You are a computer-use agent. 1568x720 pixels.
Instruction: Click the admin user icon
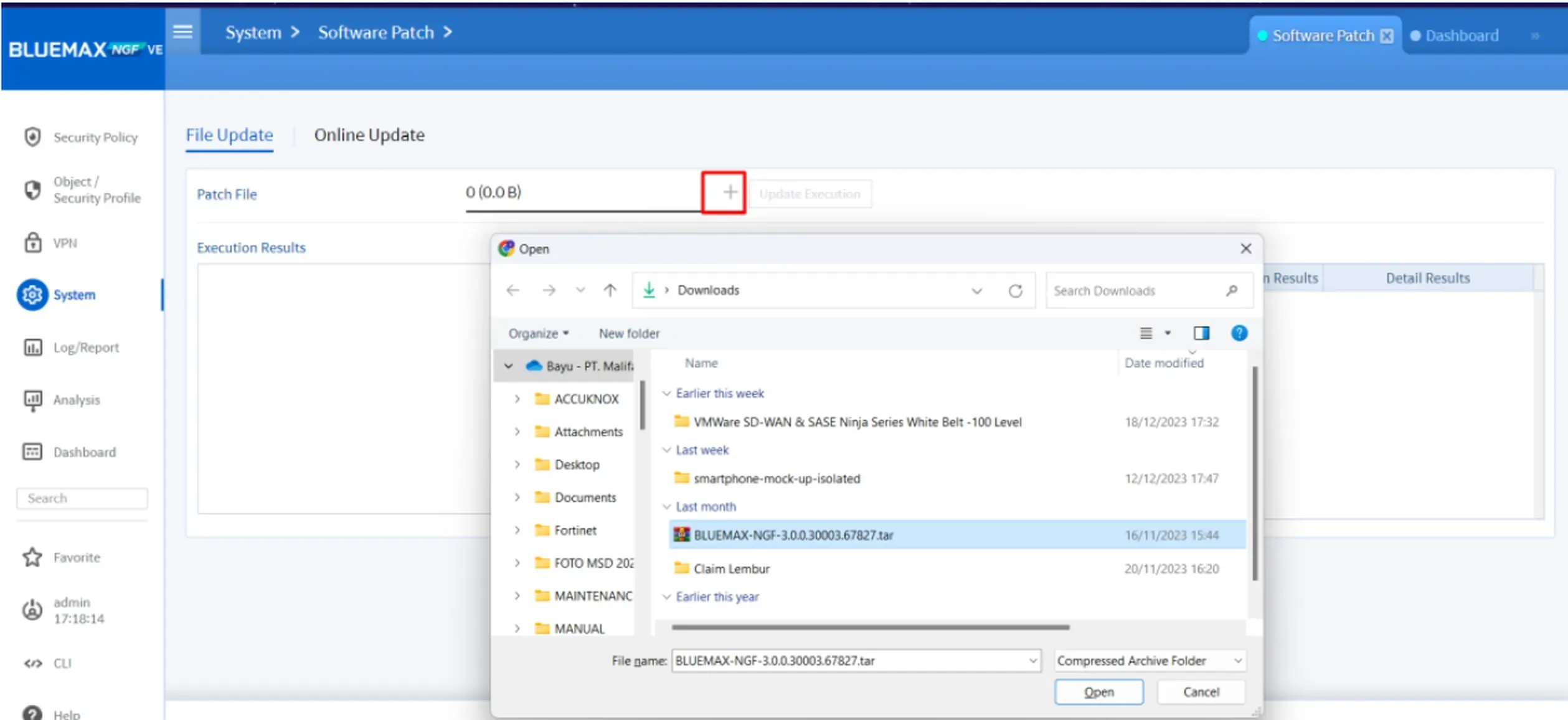[x=32, y=610]
